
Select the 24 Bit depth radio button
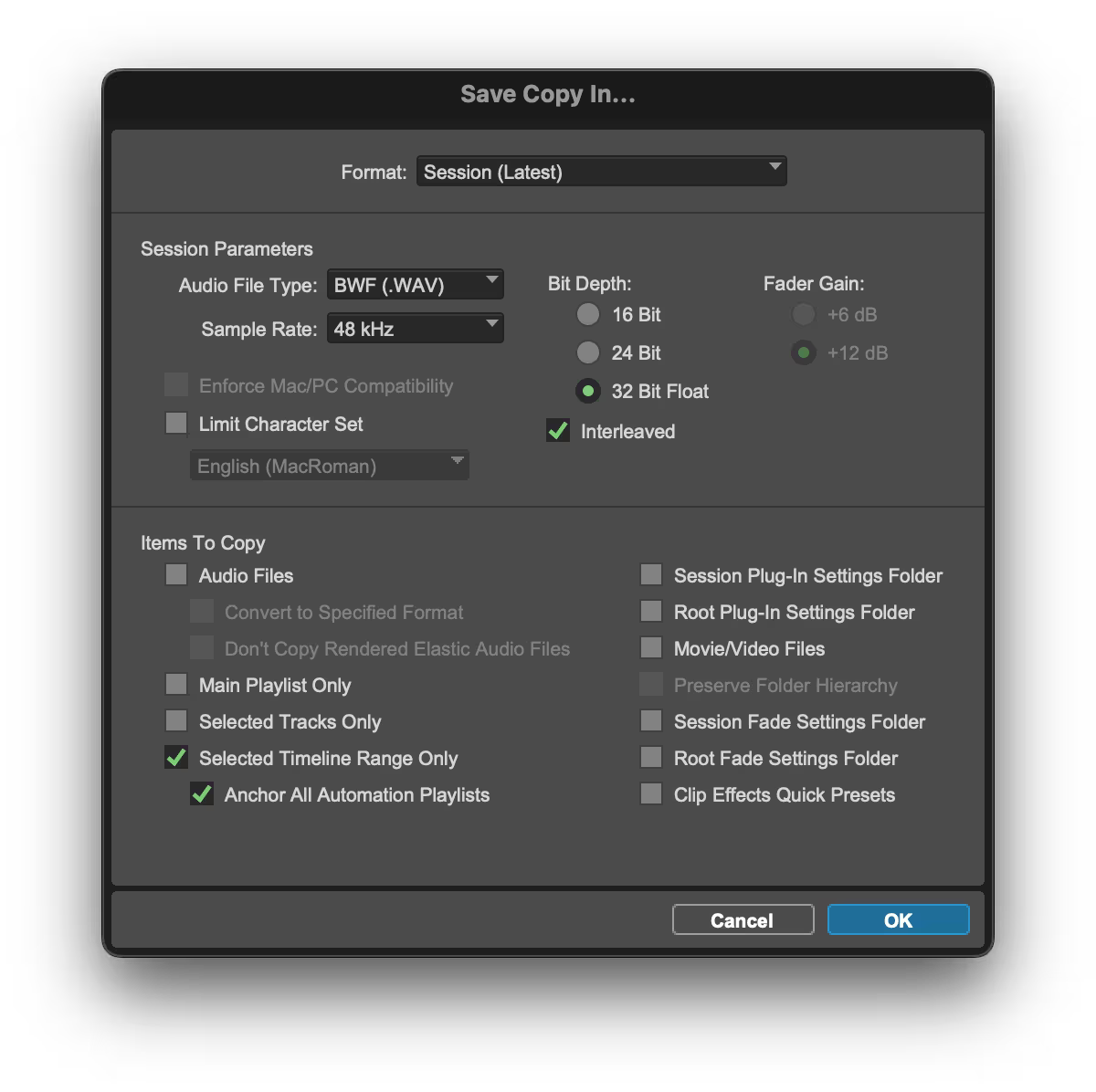[x=588, y=352]
